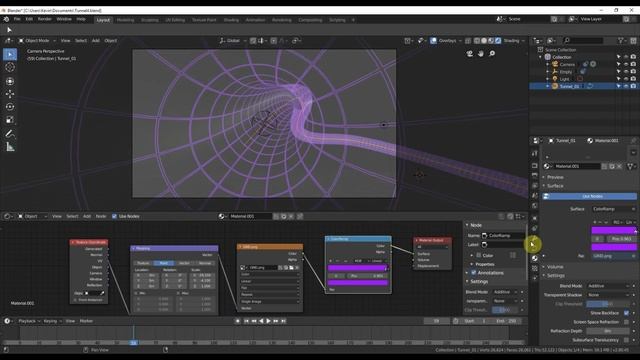Screen dimensions: 640x360
Task: Select the 3D Cursor tool
Action: coord(10,67)
